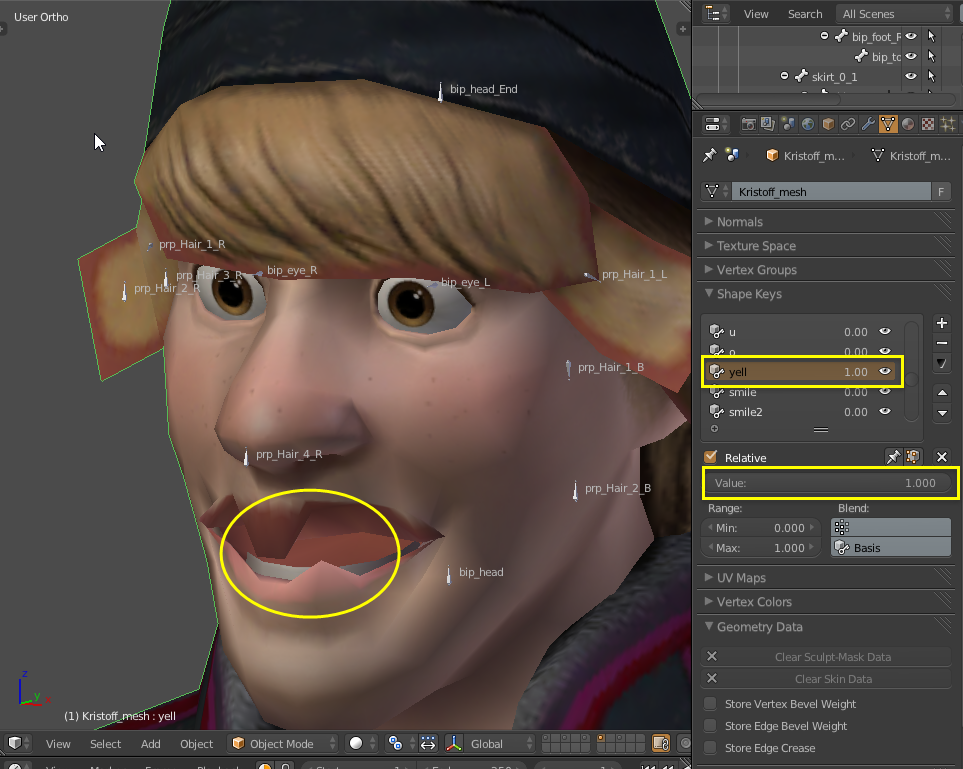Viewport: 963px width, 769px height.
Task: Select the Basis relative key field
Action: [x=891, y=548]
